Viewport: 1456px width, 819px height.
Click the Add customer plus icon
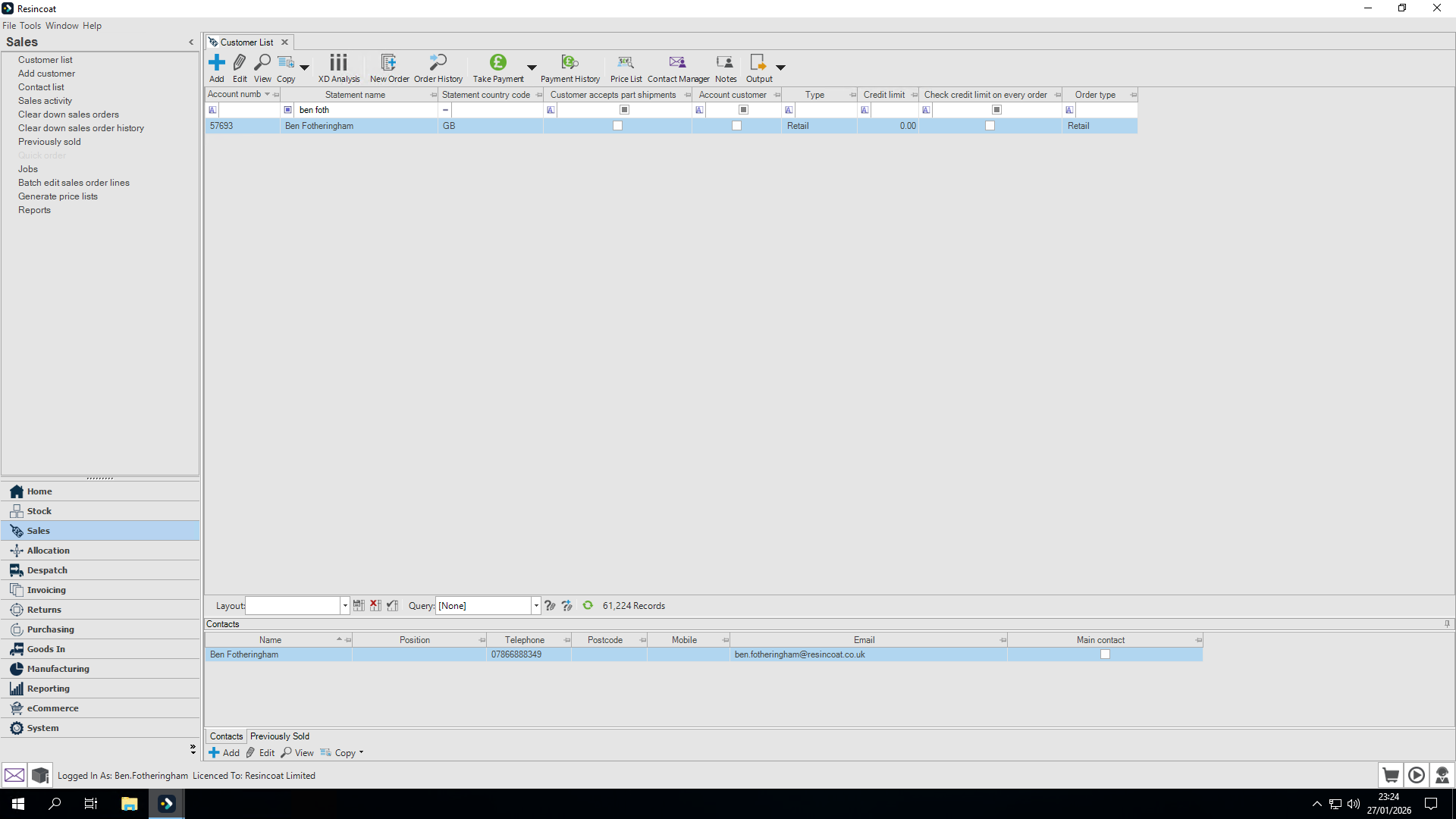point(217,63)
